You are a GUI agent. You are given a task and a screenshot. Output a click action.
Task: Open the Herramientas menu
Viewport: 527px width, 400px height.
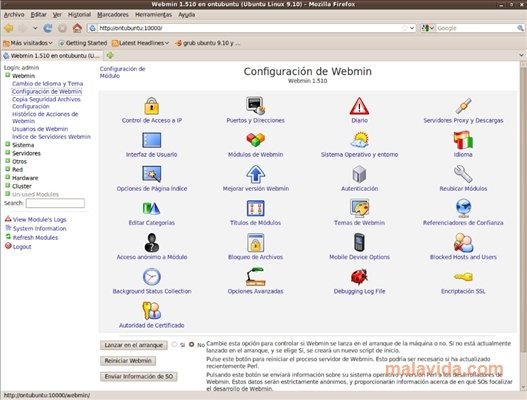point(153,14)
